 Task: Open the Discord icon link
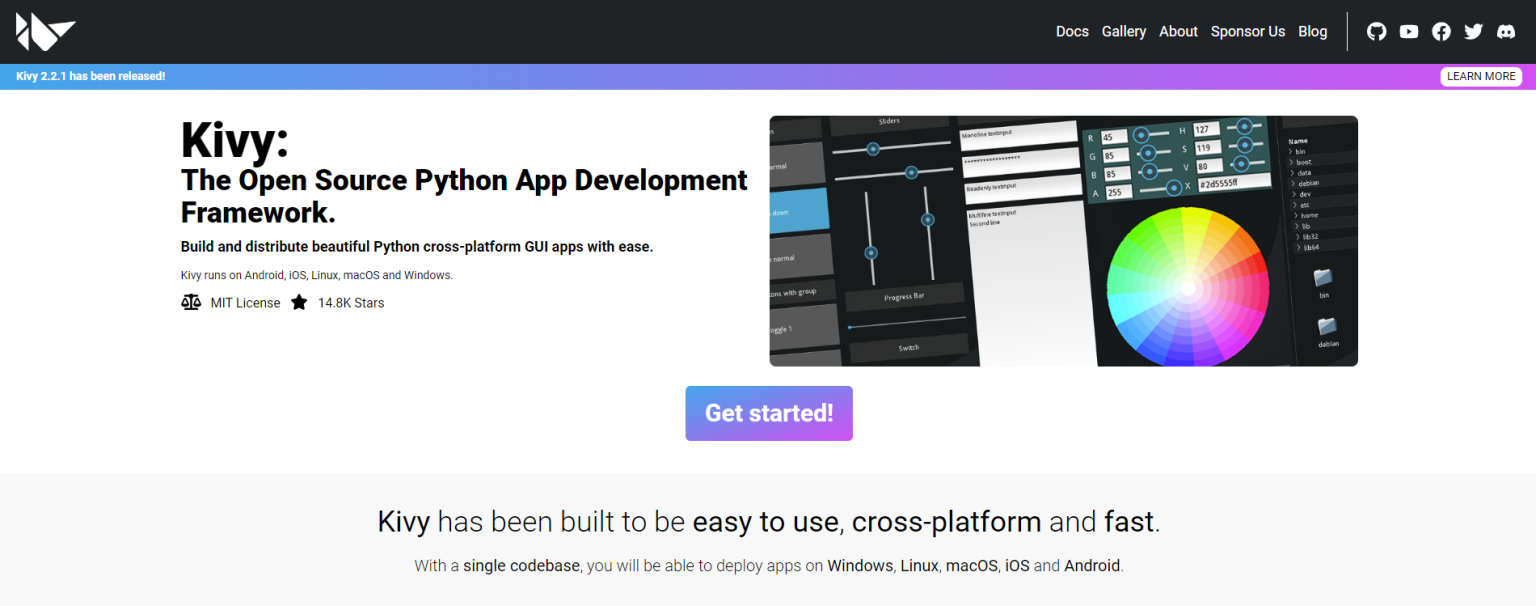(x=1505, y=32)
